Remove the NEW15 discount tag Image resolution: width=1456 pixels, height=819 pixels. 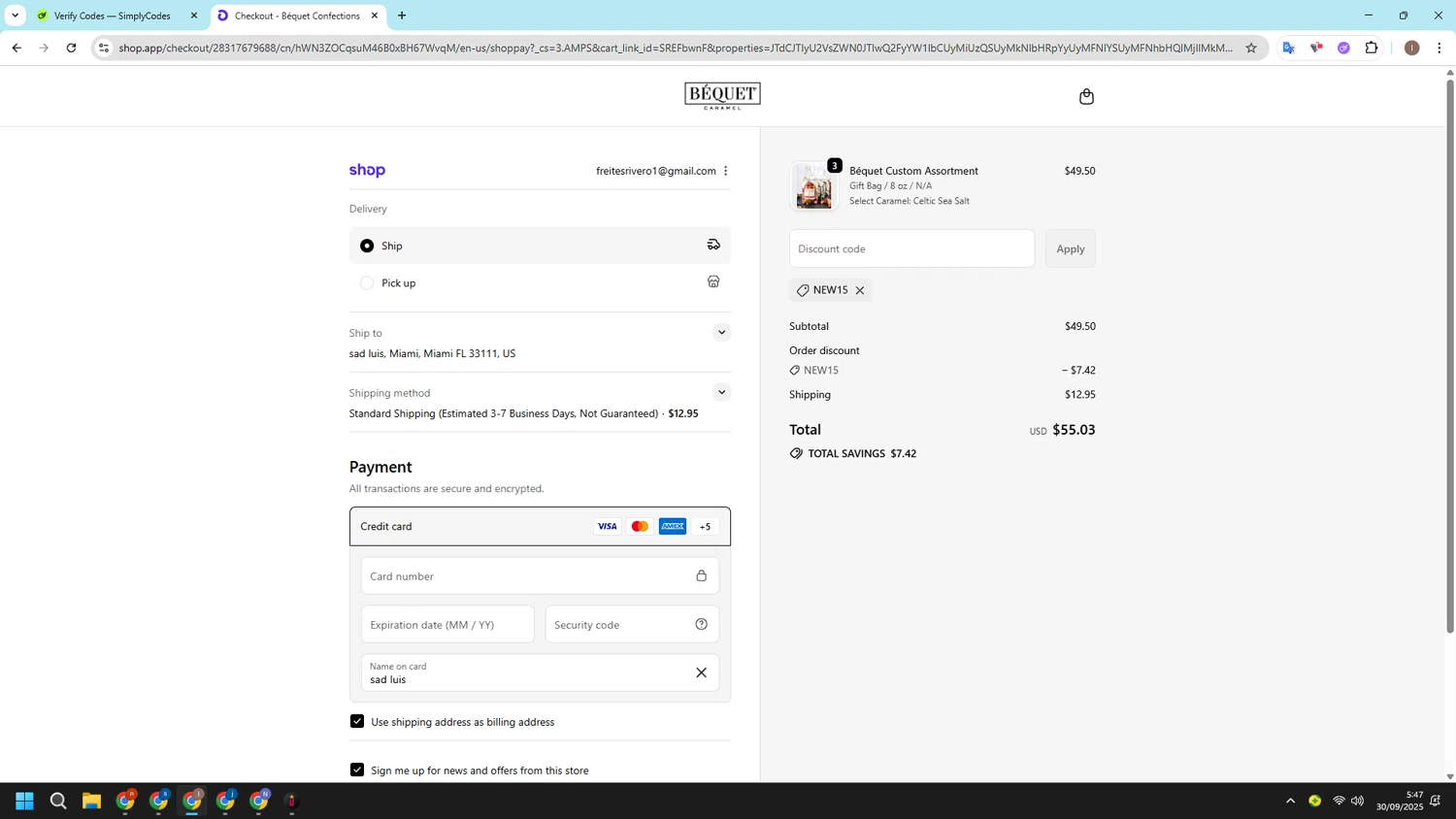[860, 290]
